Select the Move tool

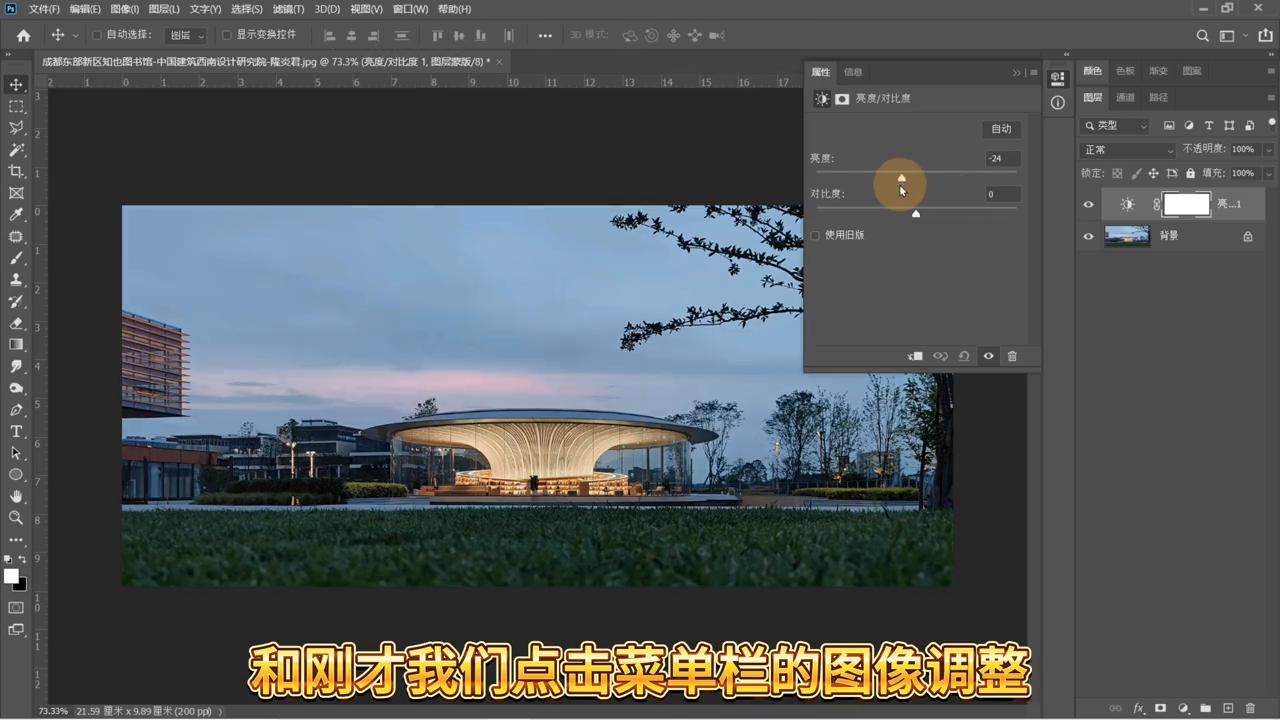click(15, 84)
